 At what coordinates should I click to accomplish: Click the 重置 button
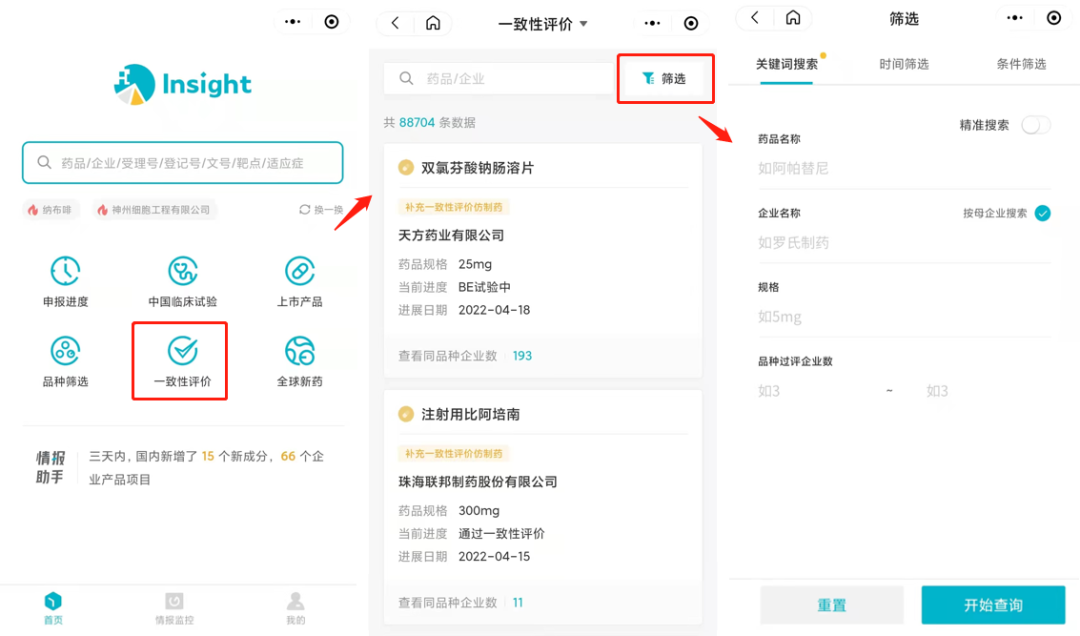tap(831, 605)
